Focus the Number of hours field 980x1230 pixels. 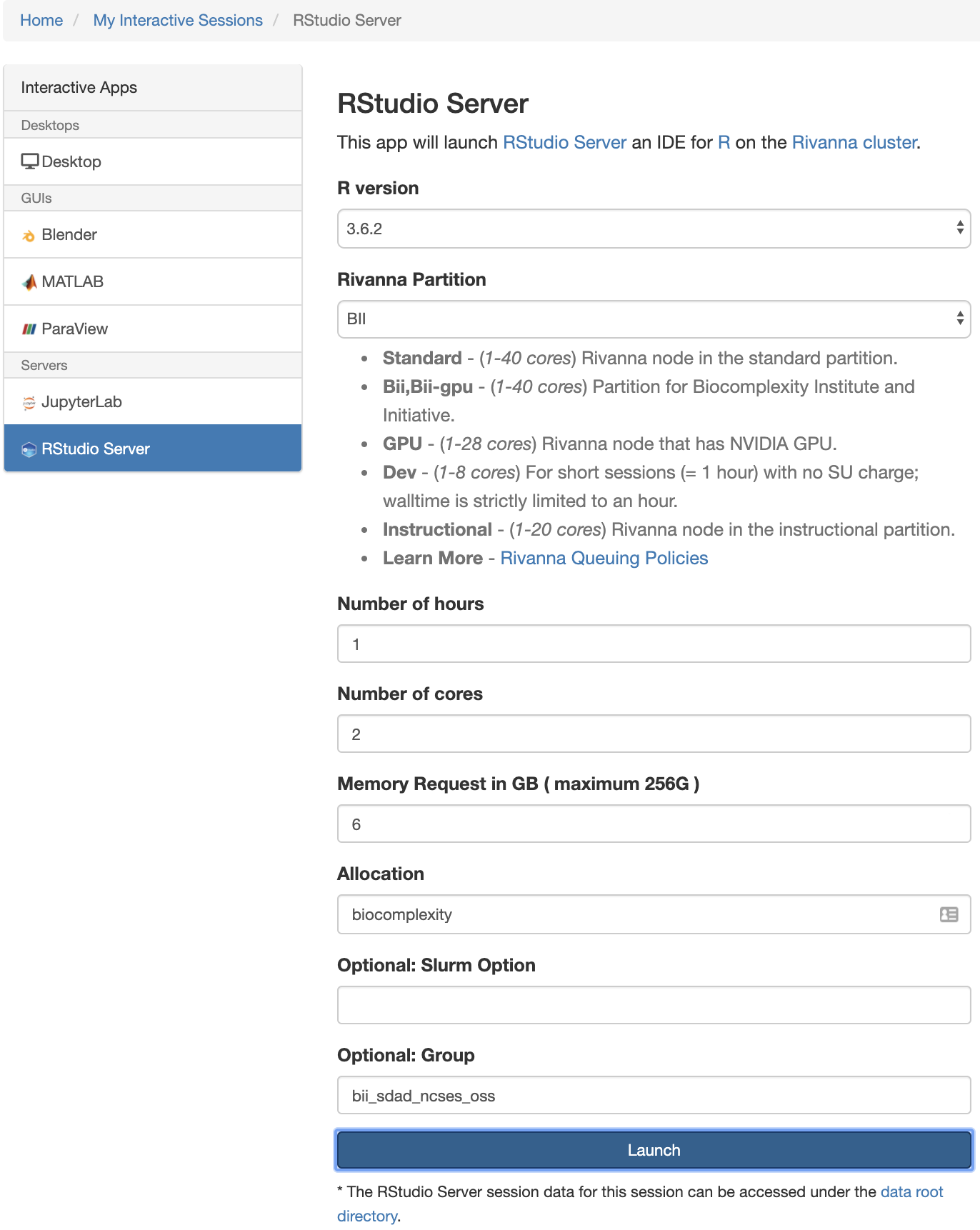(654, 644)
